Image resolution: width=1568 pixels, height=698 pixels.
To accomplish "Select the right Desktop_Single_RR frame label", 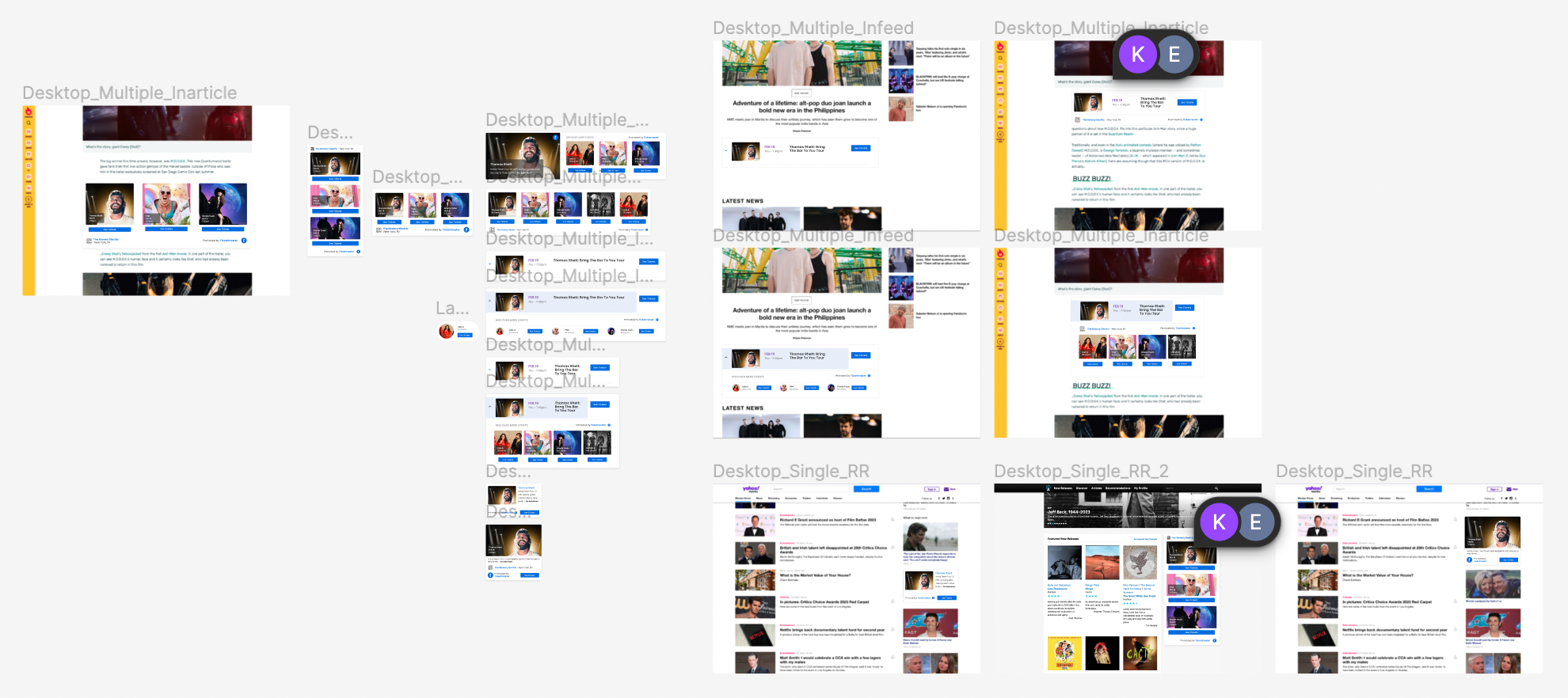I will click(x=1354, y=472).
